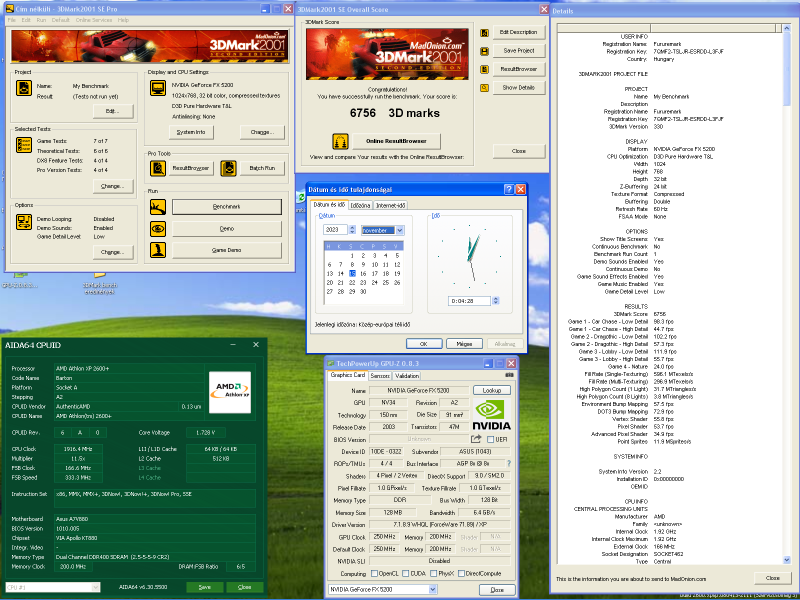
Task: Click the Benchmark button
Action: [227, 207]
